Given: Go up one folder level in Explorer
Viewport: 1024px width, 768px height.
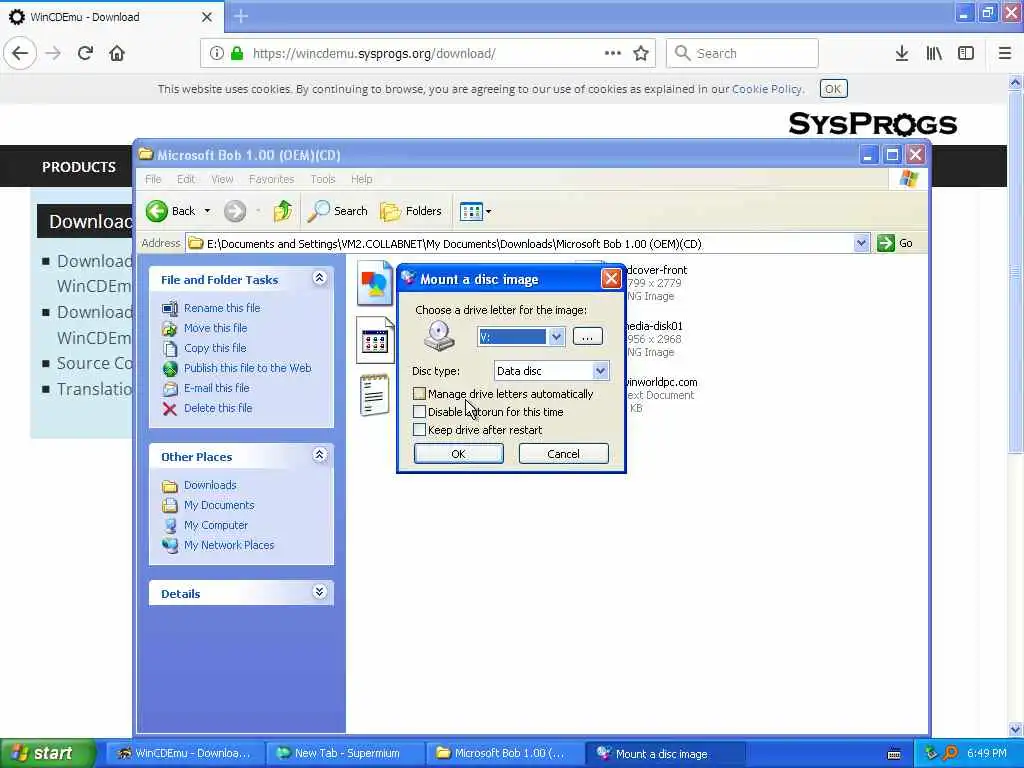Looking at the screenshot, I should 283,211.
